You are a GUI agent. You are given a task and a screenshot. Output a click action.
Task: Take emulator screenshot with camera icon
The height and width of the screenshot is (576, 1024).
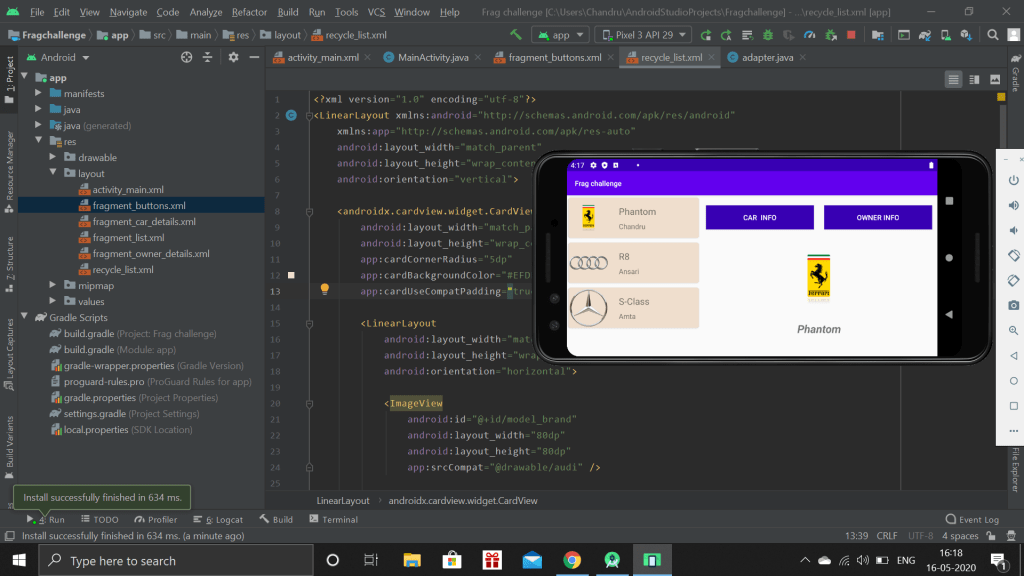tap(1013, 305)
